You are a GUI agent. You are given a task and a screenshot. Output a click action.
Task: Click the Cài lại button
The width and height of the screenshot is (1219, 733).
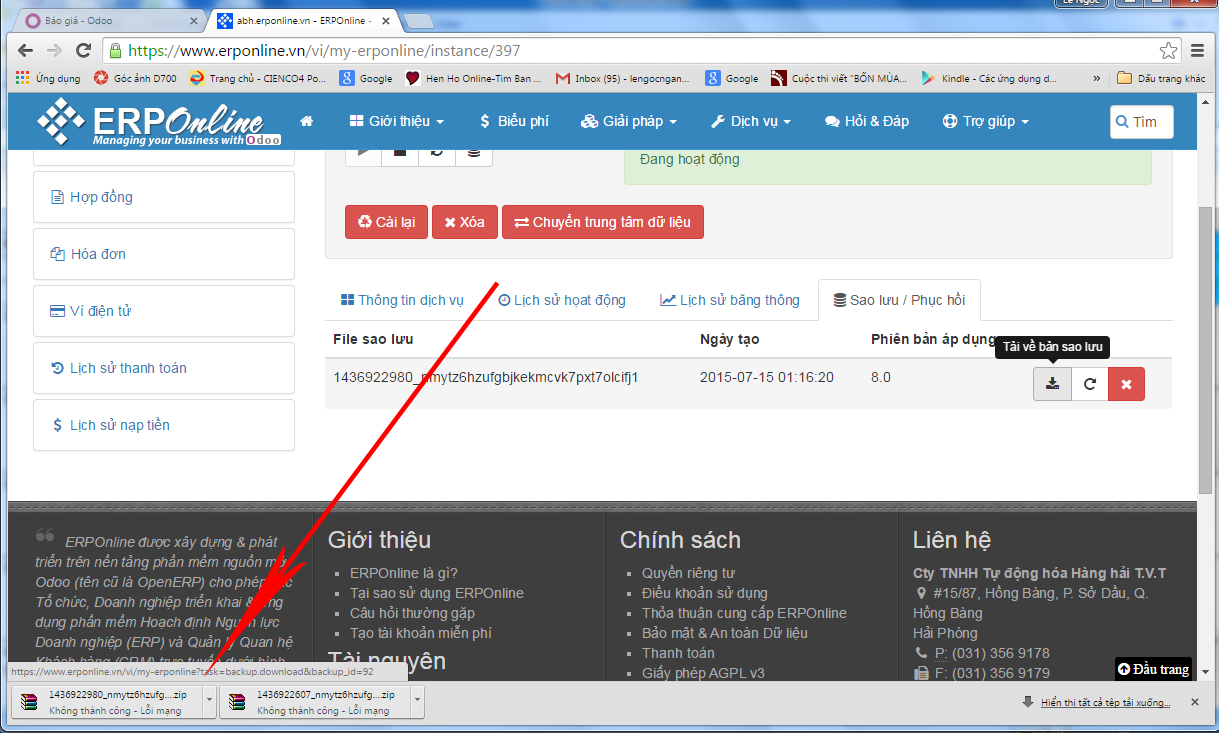(386, 222)
